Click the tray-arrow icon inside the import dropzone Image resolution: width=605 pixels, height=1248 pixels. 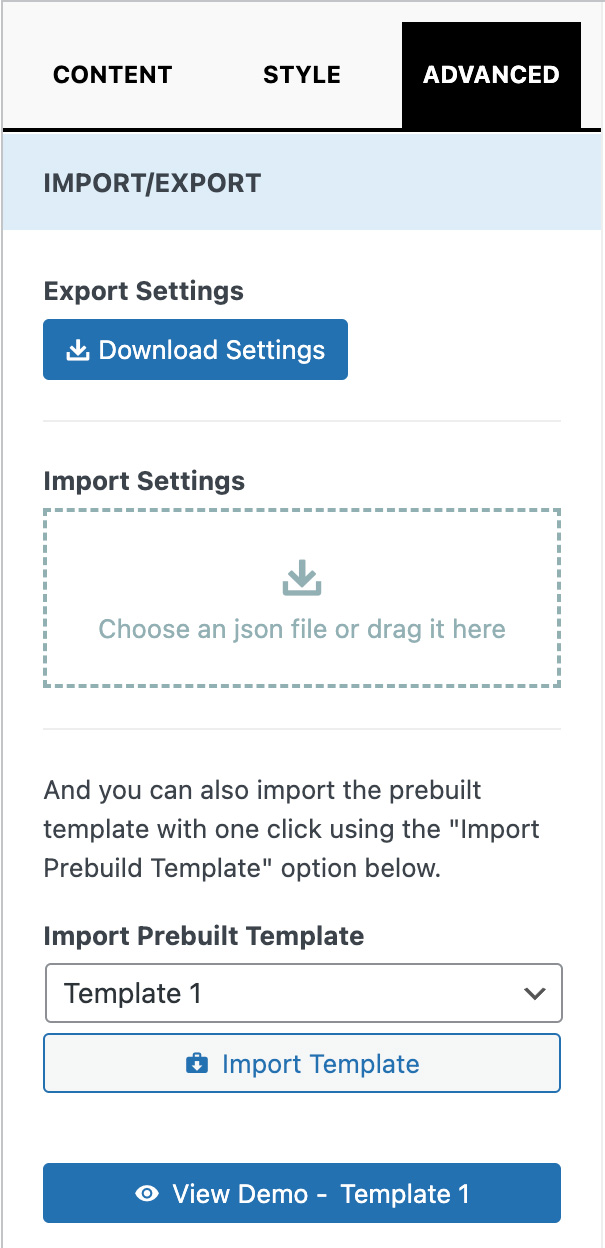coord(302,577)
